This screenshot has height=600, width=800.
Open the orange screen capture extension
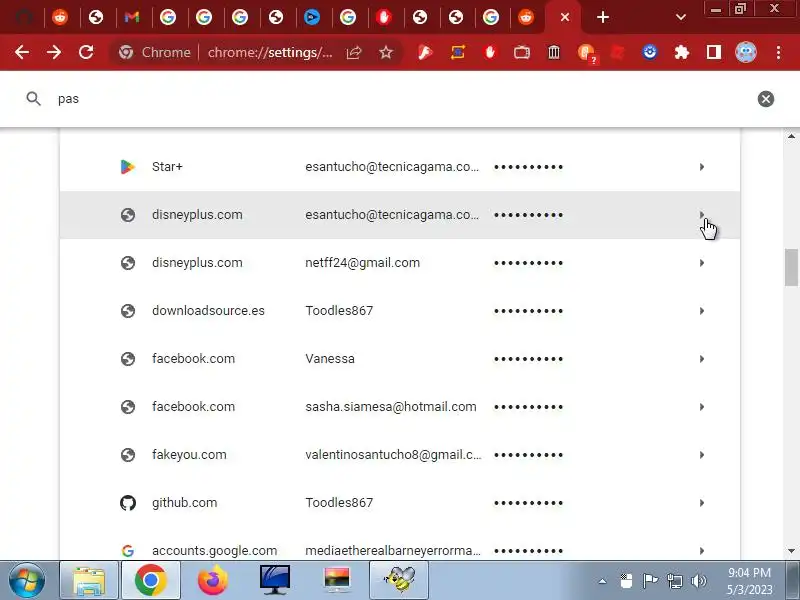(458, 52)
